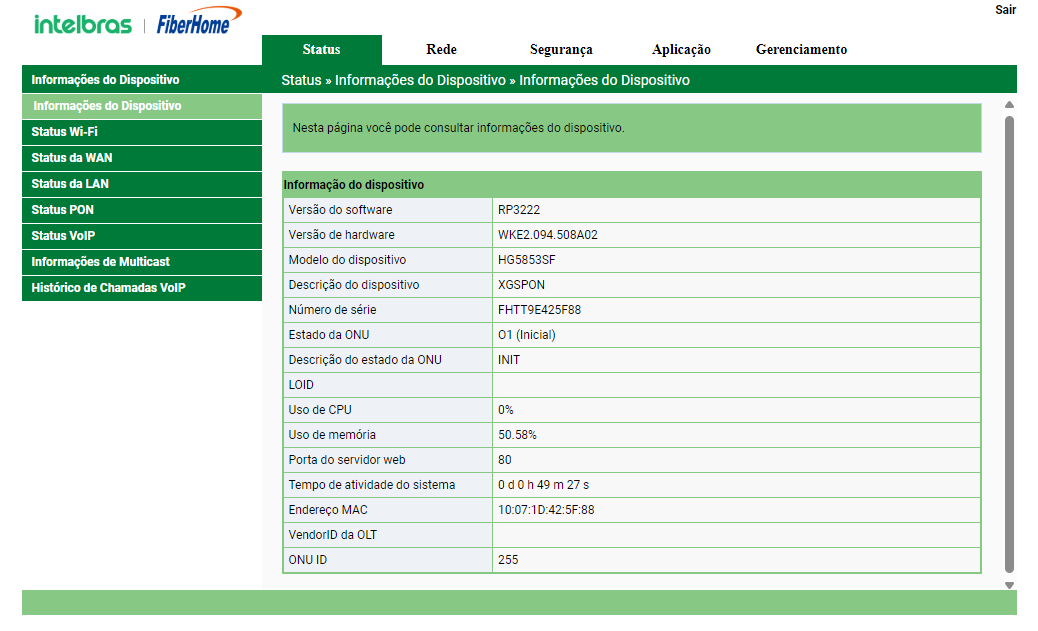Click the Versão de hardware label

(x=341, y=235)
